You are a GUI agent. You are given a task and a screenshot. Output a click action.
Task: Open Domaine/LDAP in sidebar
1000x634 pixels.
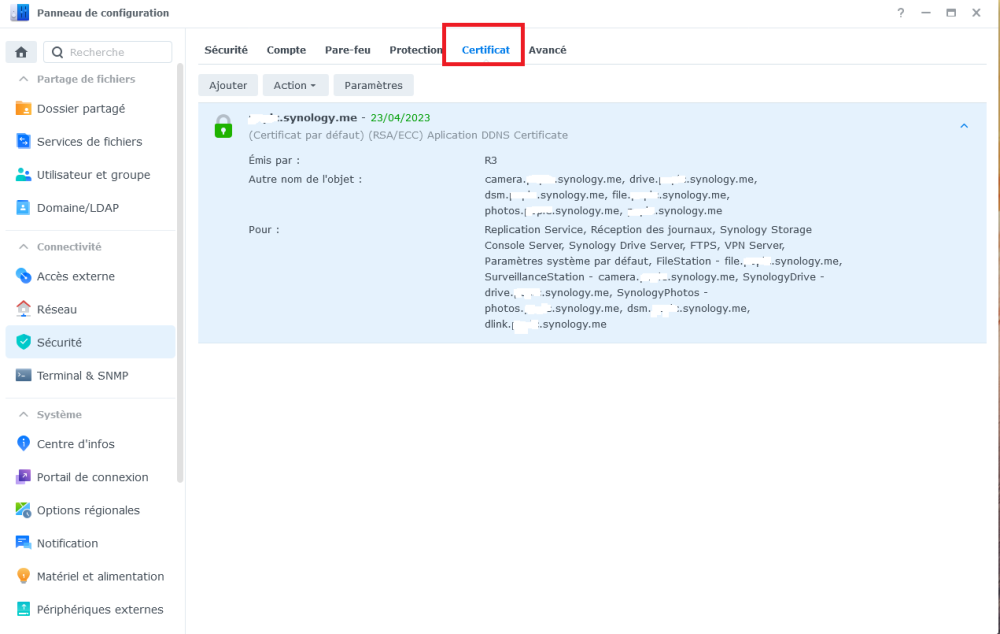pos(91,208)
